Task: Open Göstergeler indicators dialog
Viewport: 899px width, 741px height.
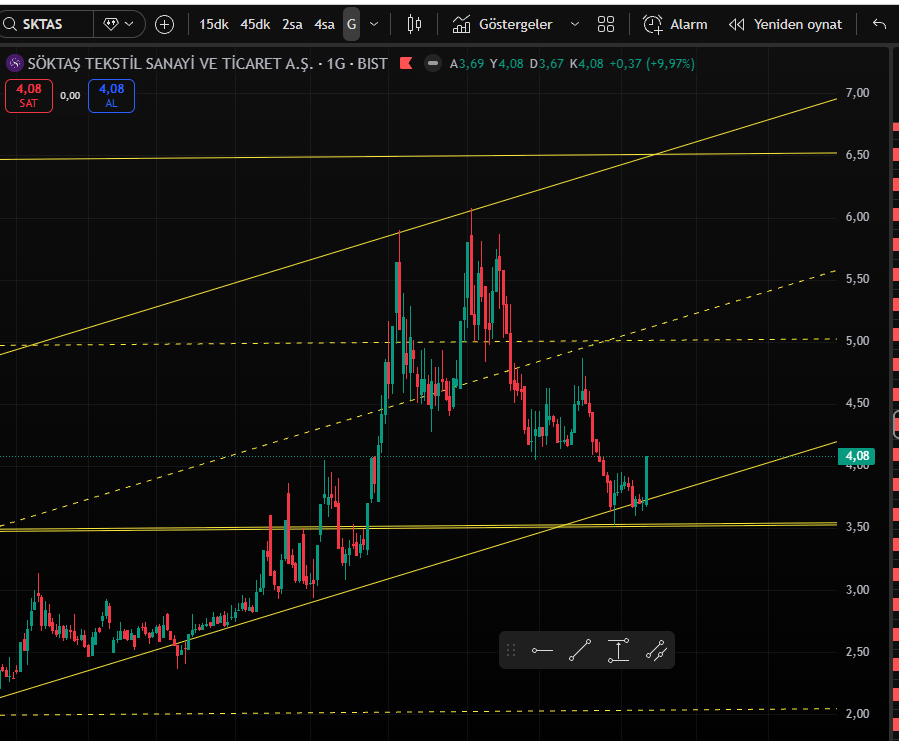Action: click(503, 24)
